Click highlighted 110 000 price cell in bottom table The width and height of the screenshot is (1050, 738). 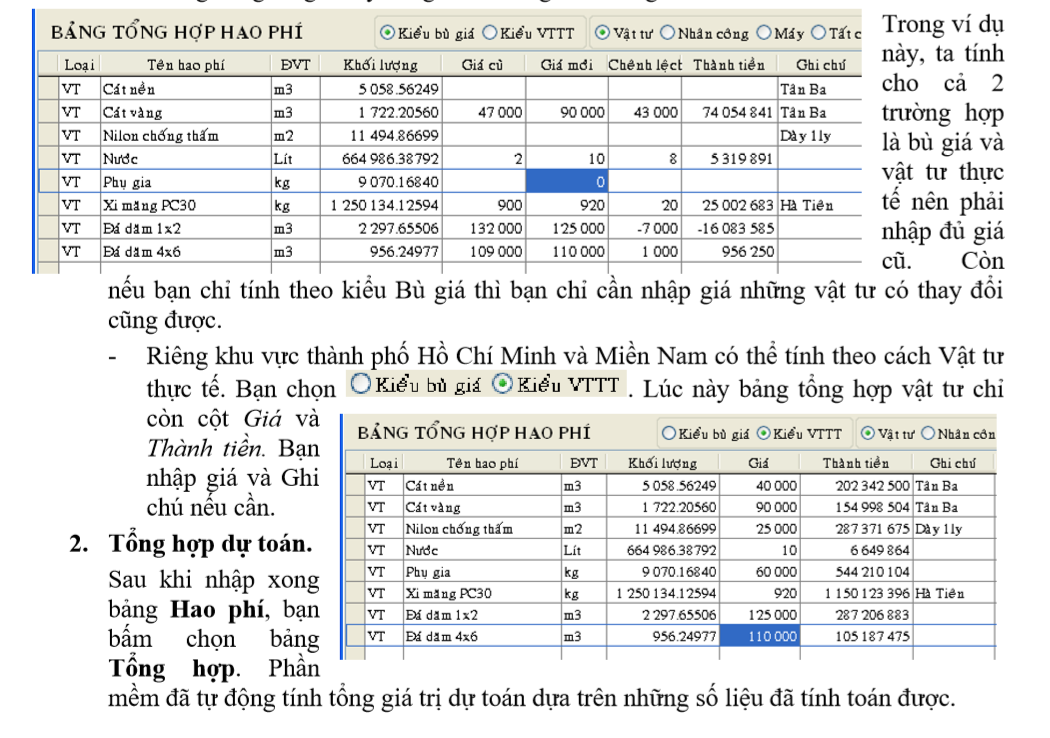coord(759,636)
